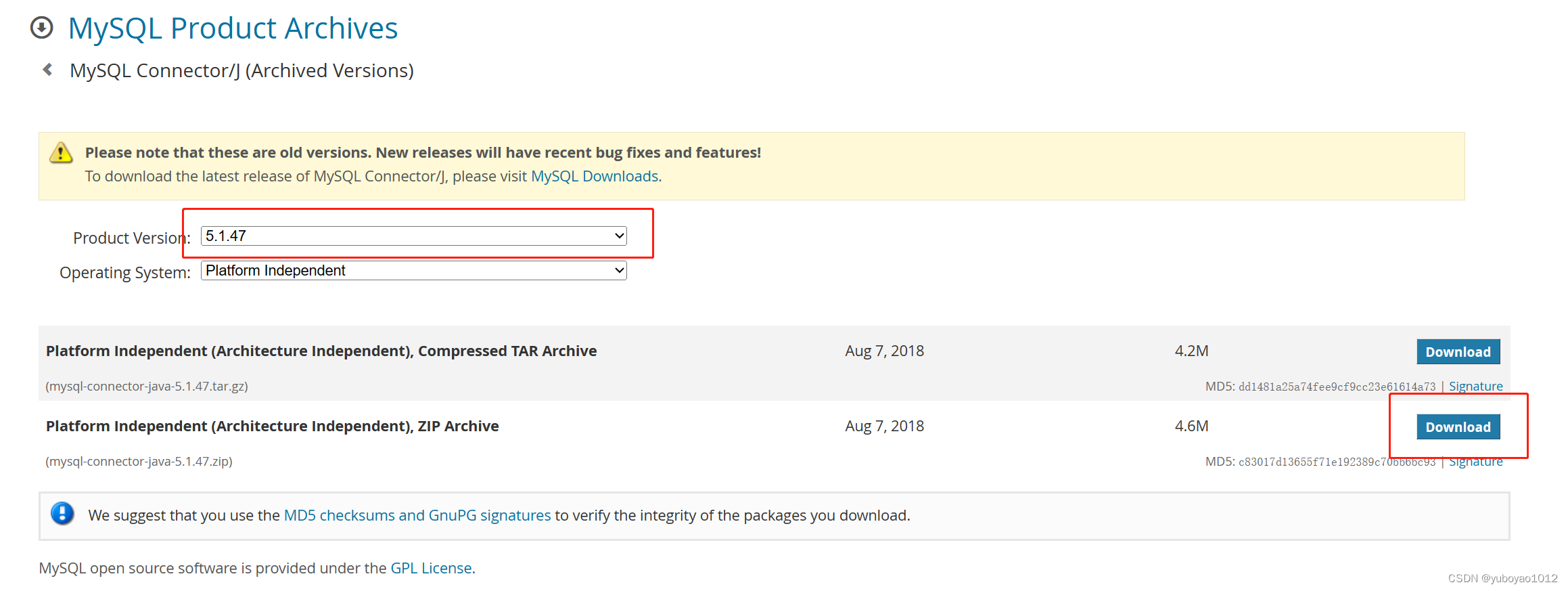Click the ZIP Archive title text
1568x591 pixels.
pos(272,426)
